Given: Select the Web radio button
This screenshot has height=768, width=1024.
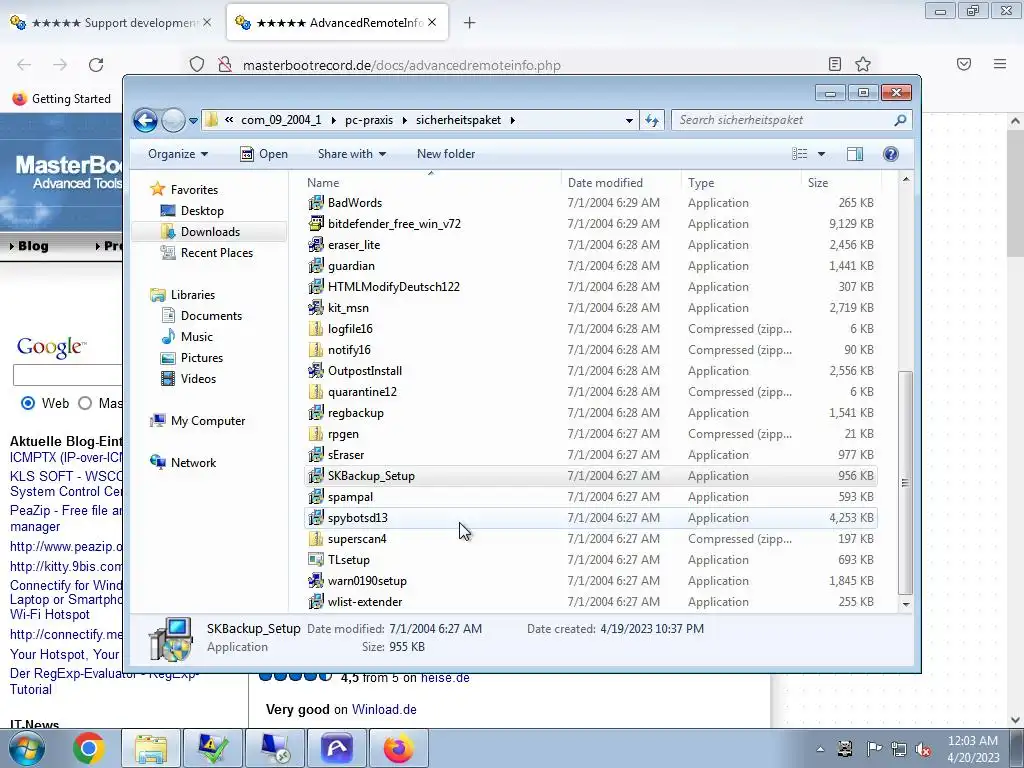Looking at the screenshot, I should coord(28,403).
